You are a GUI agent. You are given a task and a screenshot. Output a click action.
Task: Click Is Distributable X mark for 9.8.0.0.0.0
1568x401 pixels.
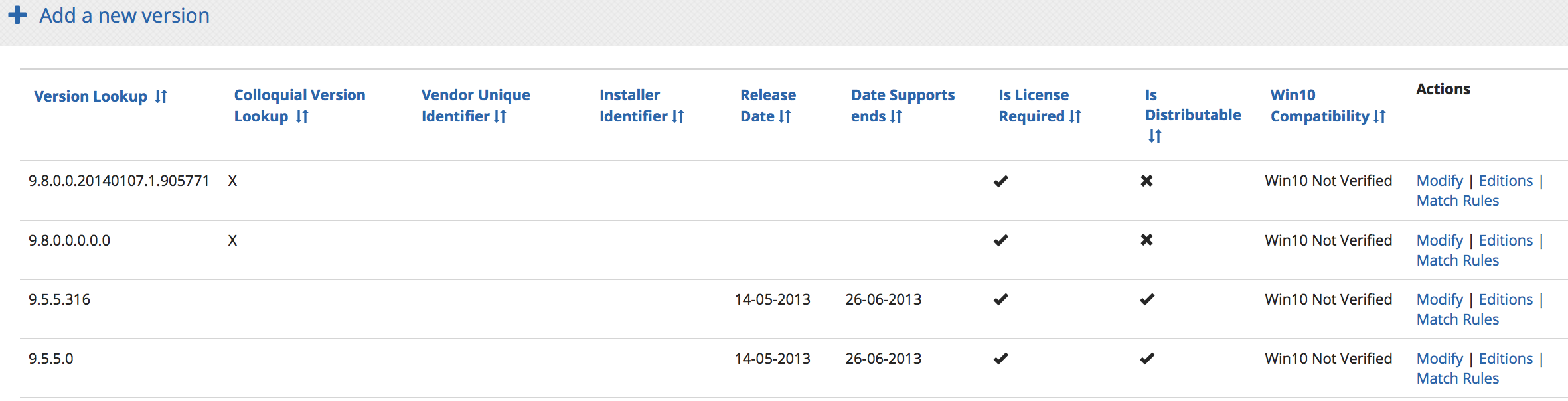(1146, 240)
